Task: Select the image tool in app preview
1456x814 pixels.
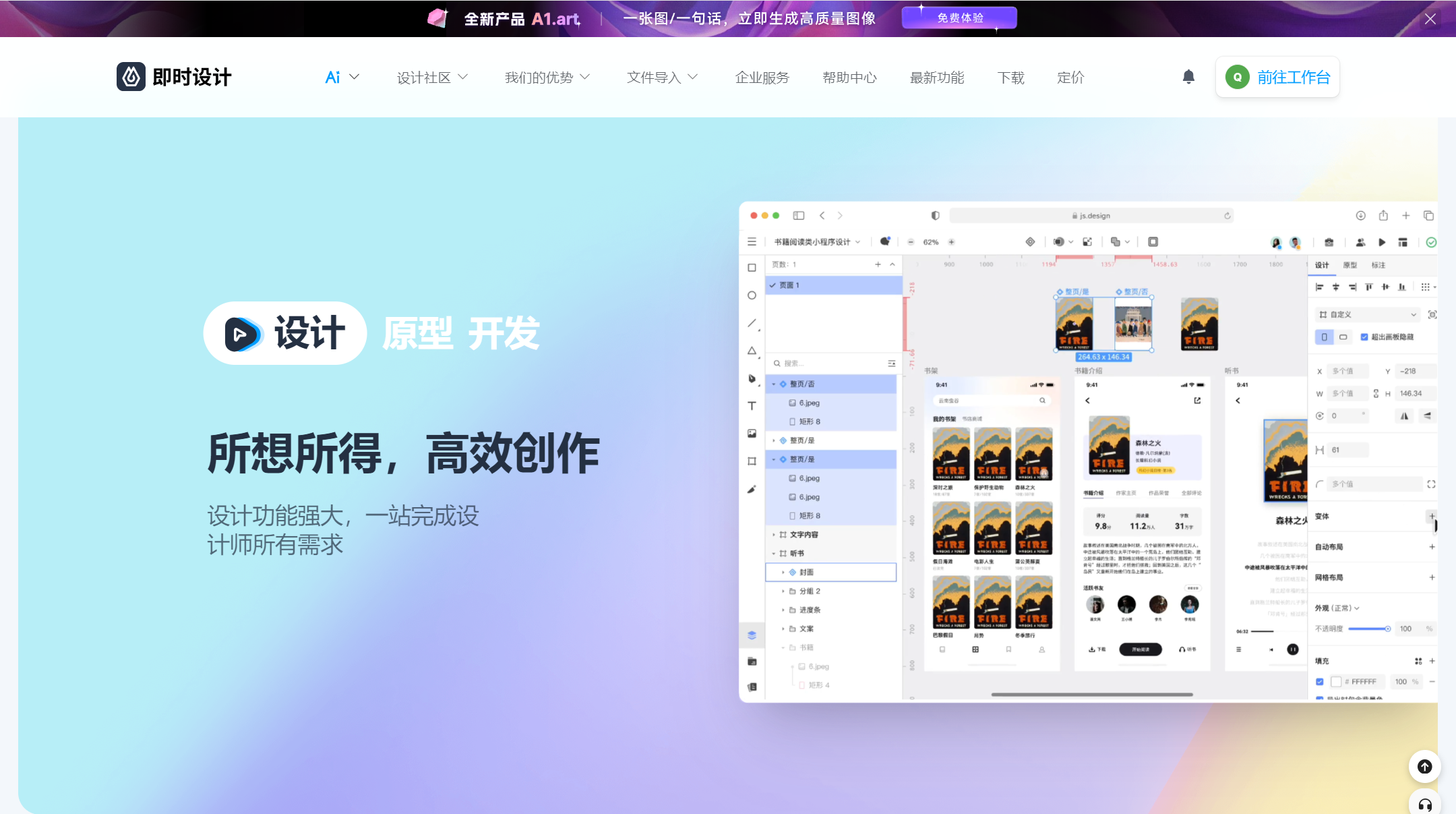Action: [752, 434]
